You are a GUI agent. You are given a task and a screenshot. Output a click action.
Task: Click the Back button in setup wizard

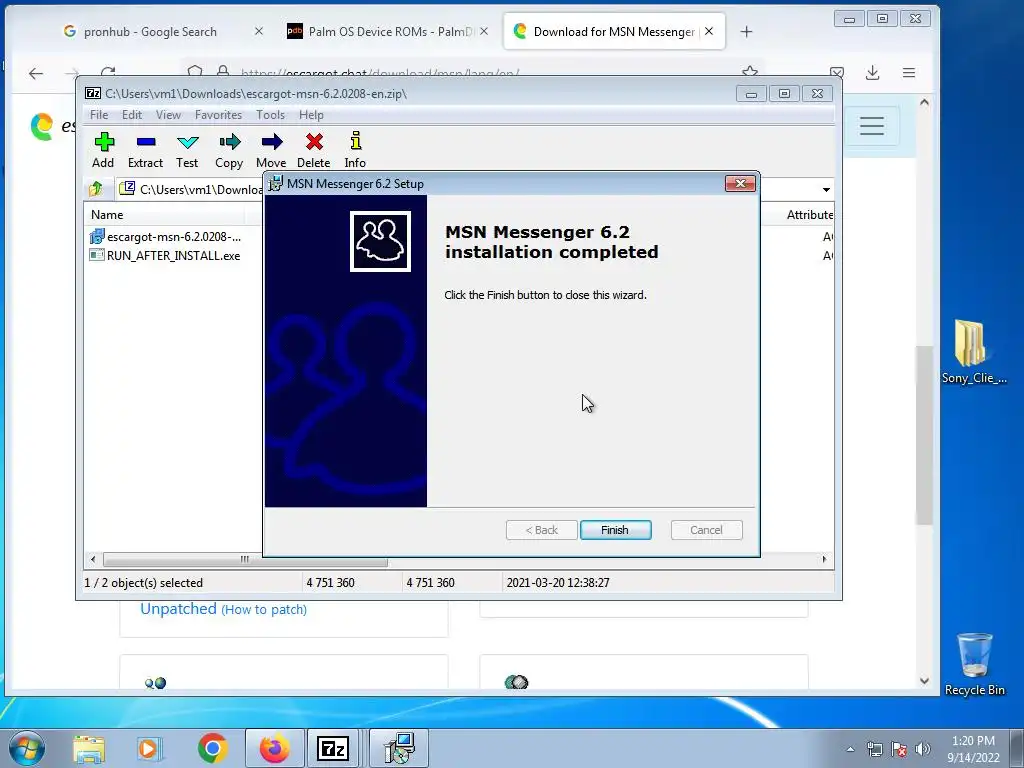coord(541,530)
